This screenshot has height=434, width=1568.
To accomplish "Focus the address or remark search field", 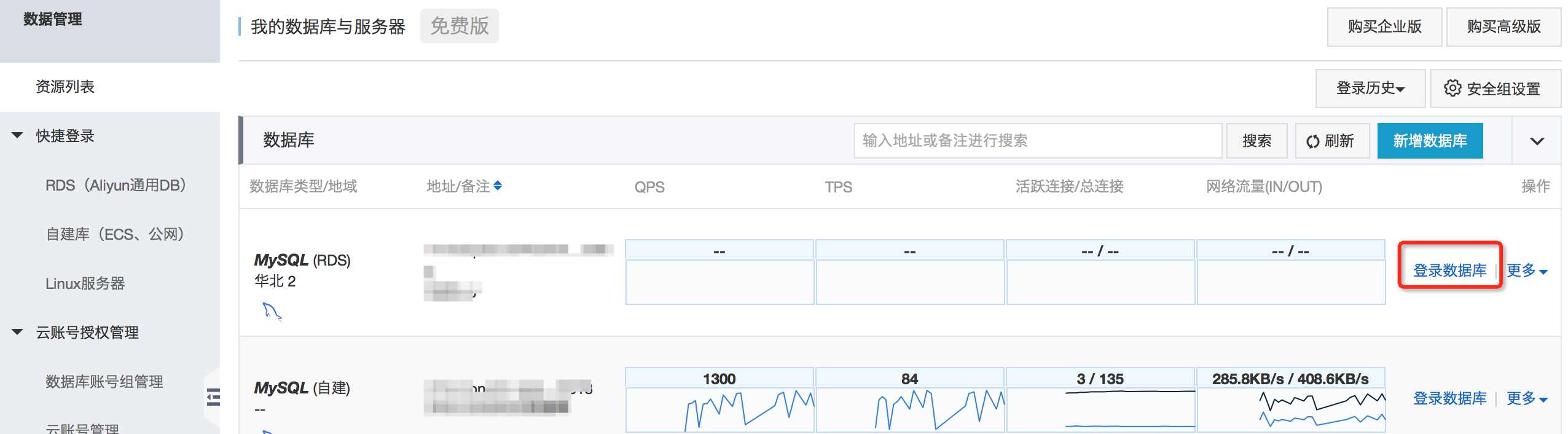I will tap(1038, 141).
